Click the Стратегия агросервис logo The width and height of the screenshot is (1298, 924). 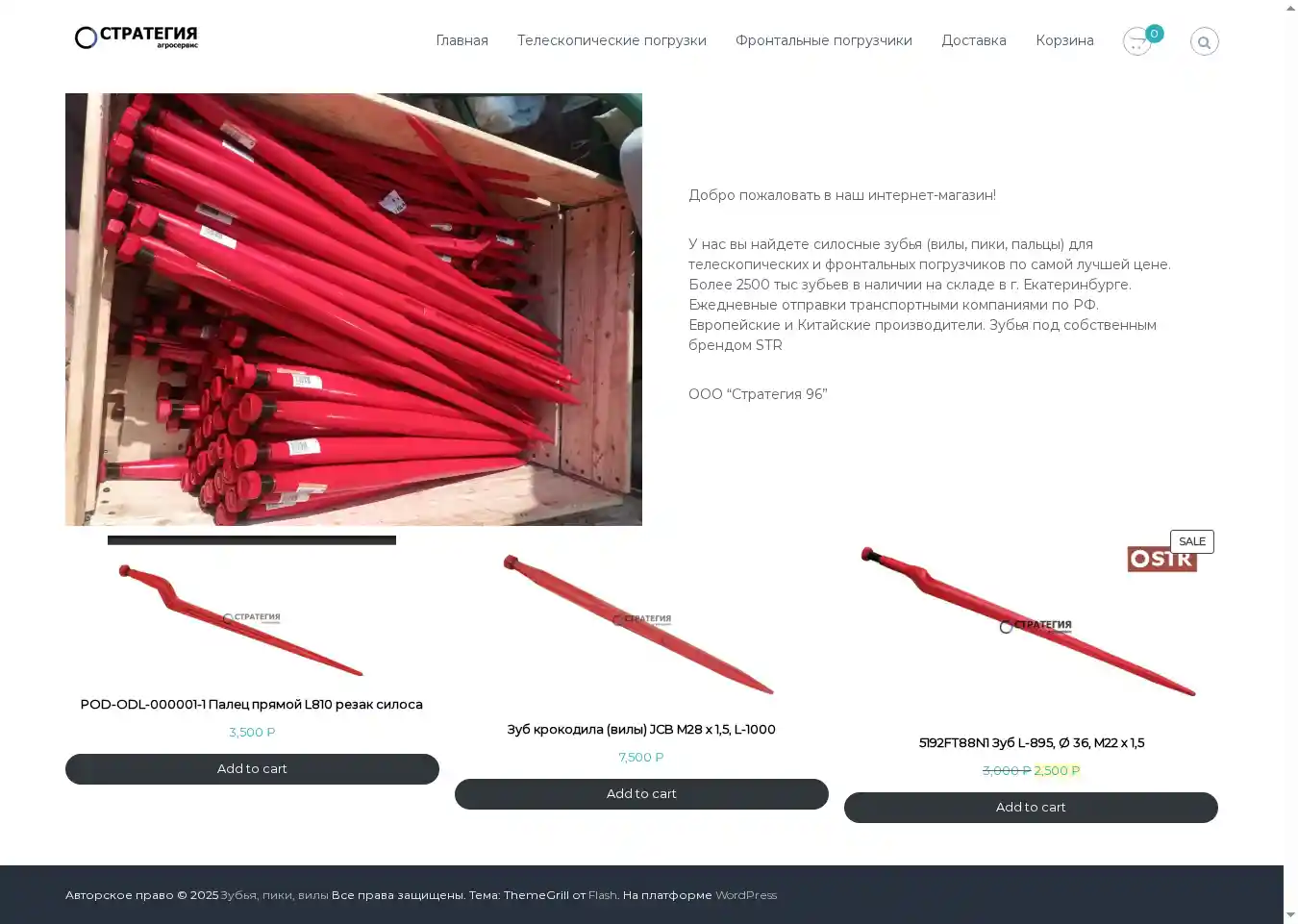click(x=137, y=37)
